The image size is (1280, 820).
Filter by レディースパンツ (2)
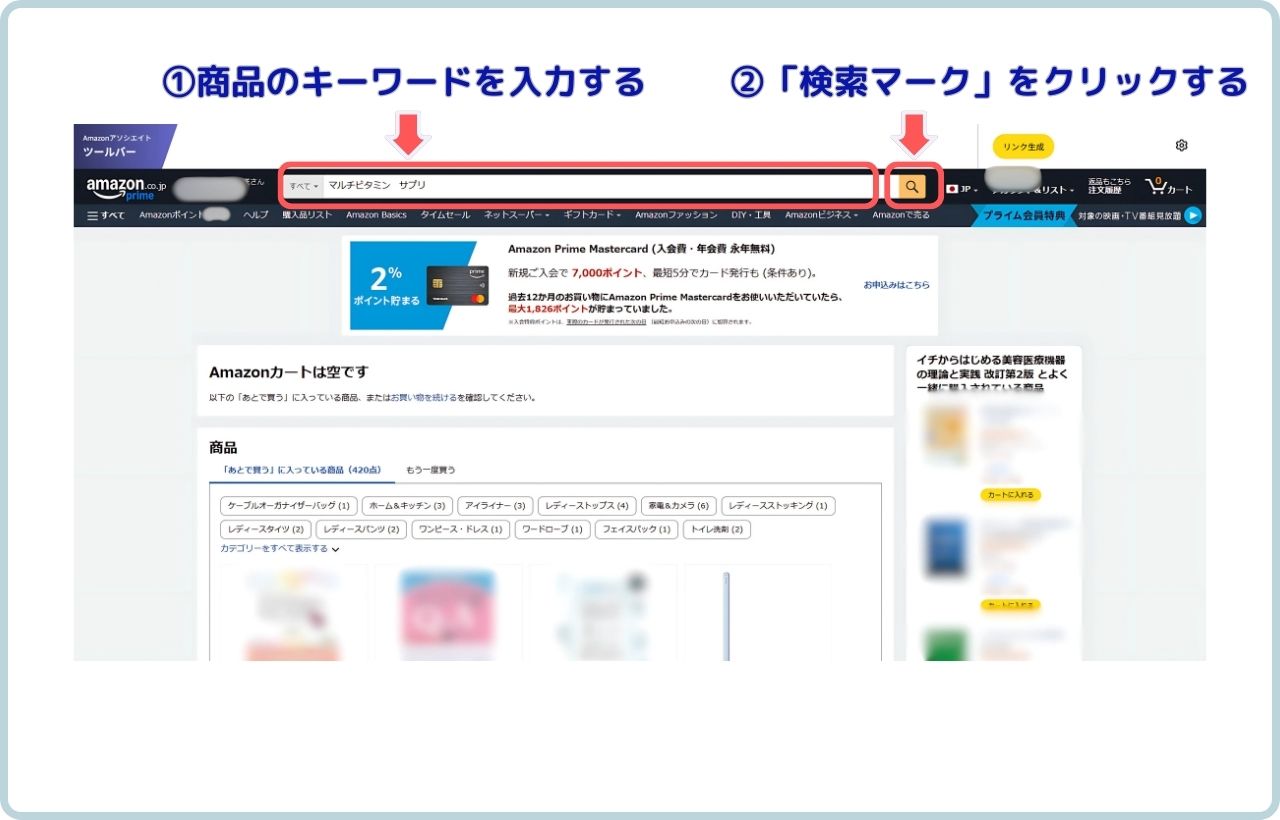362,529
